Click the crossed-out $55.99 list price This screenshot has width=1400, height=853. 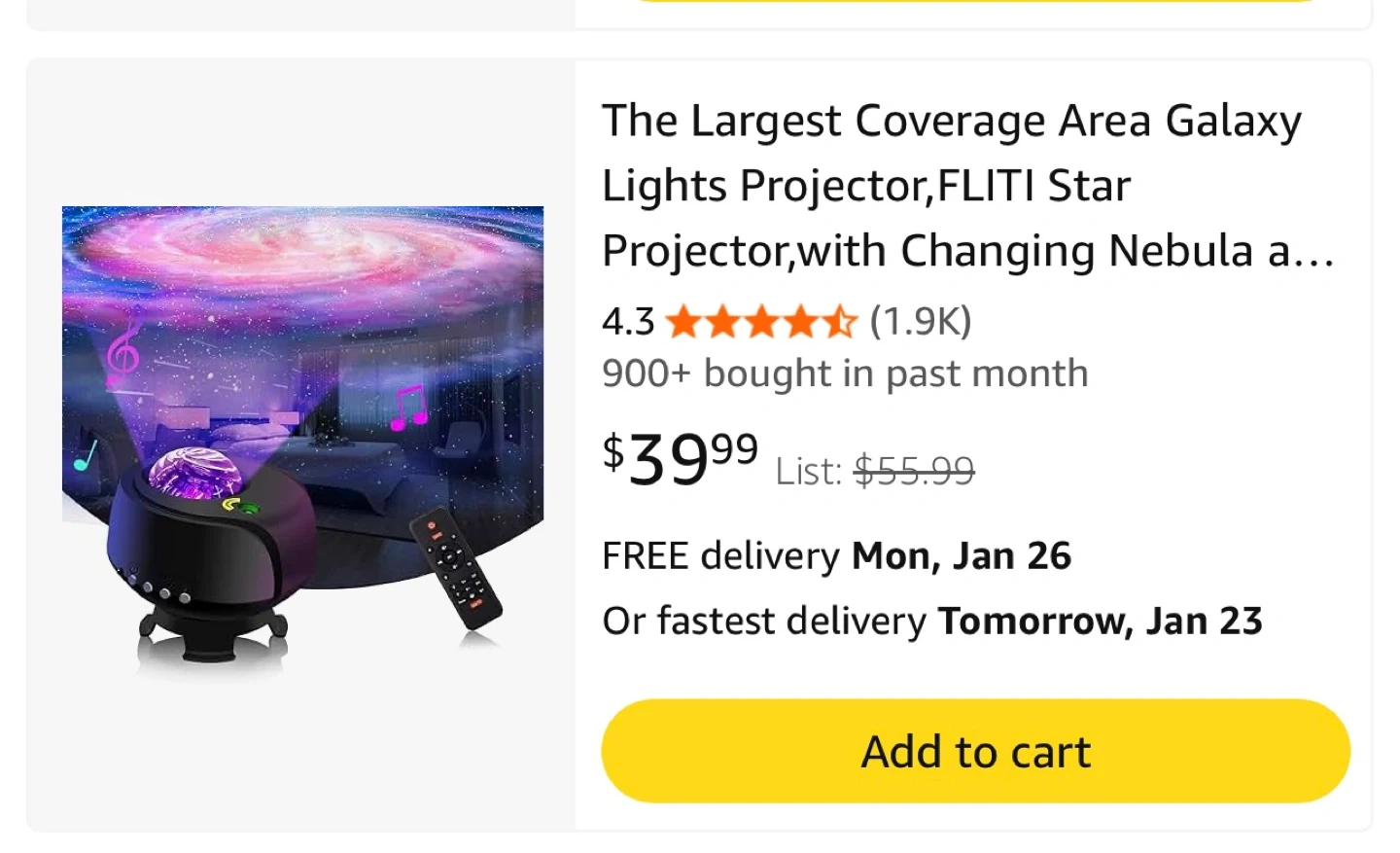pyautogui.click(x=914, y=472)
